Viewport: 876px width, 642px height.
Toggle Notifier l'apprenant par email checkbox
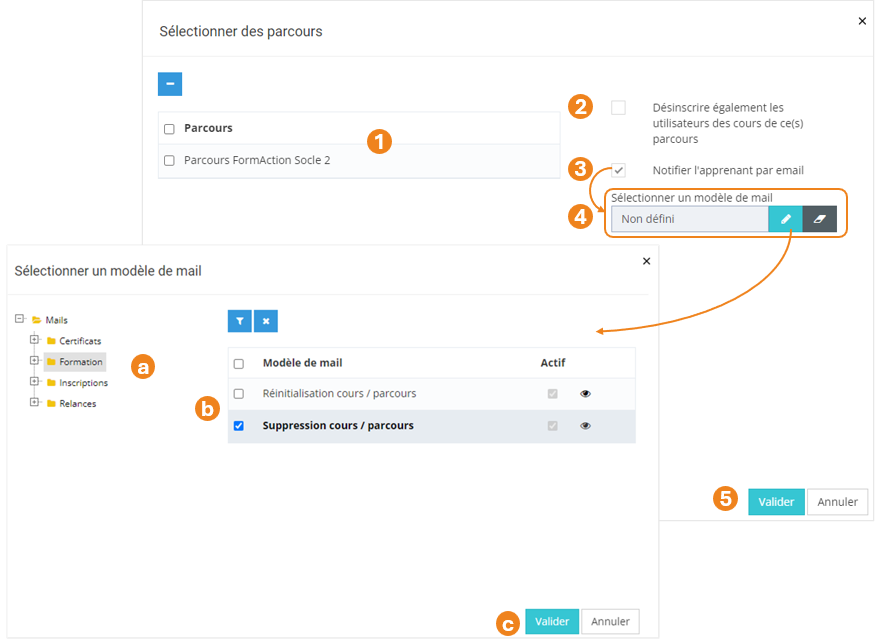click(618, 170)
